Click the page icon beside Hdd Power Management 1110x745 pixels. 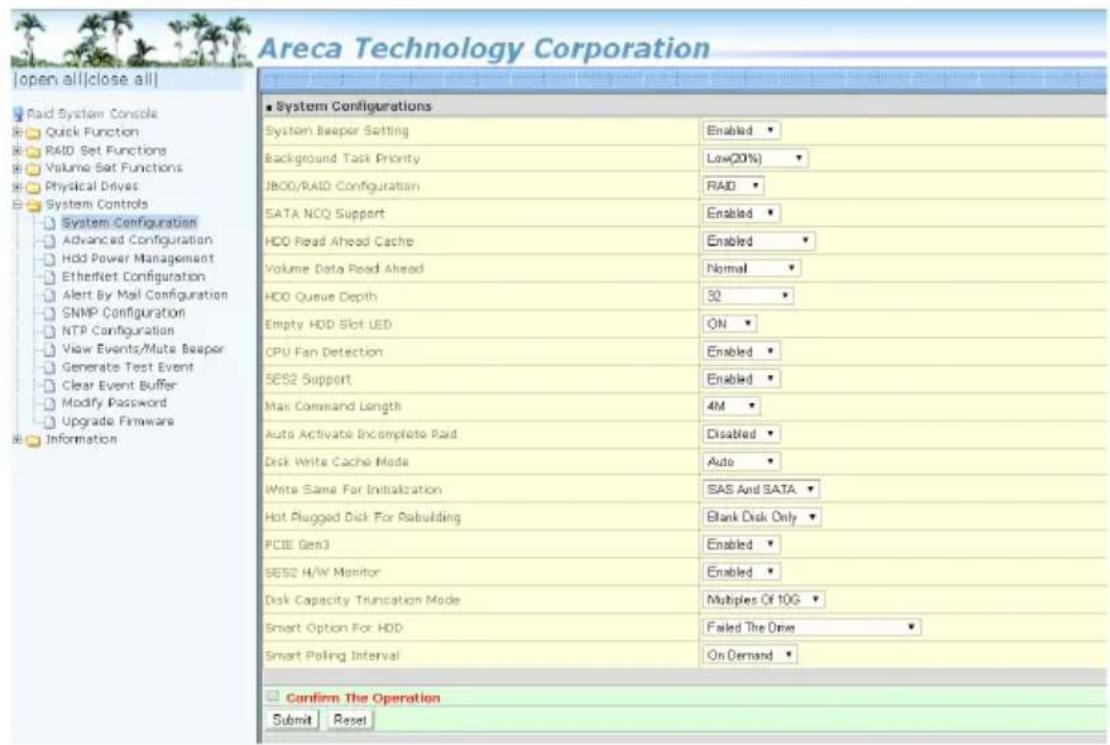pyautogui.click(x=50, y=259)
